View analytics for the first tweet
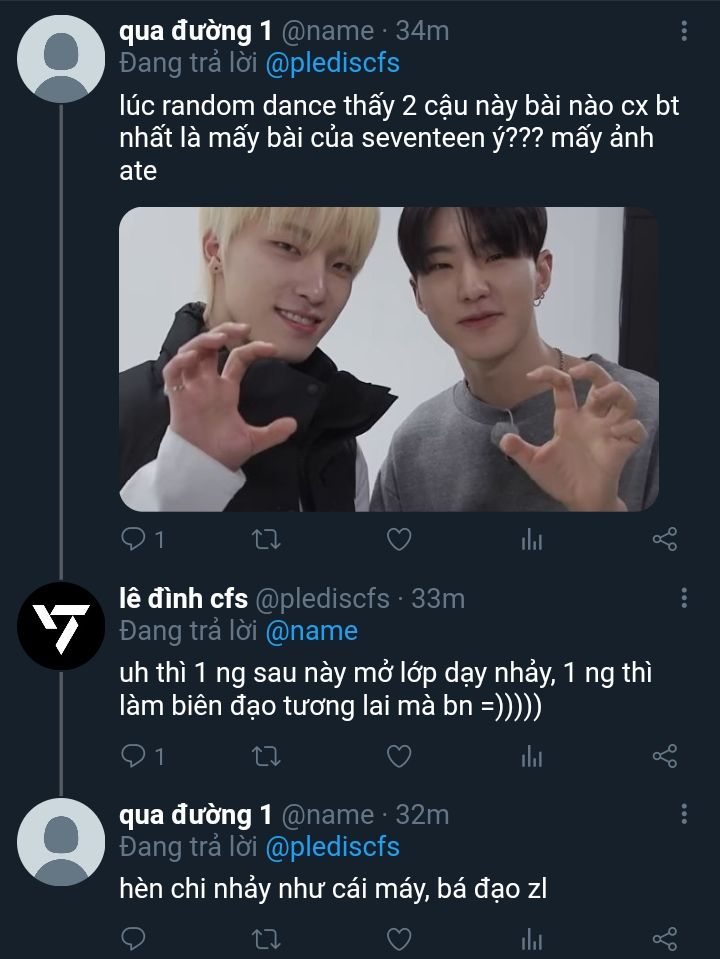 pyautogui.click(x=532, y=540)
